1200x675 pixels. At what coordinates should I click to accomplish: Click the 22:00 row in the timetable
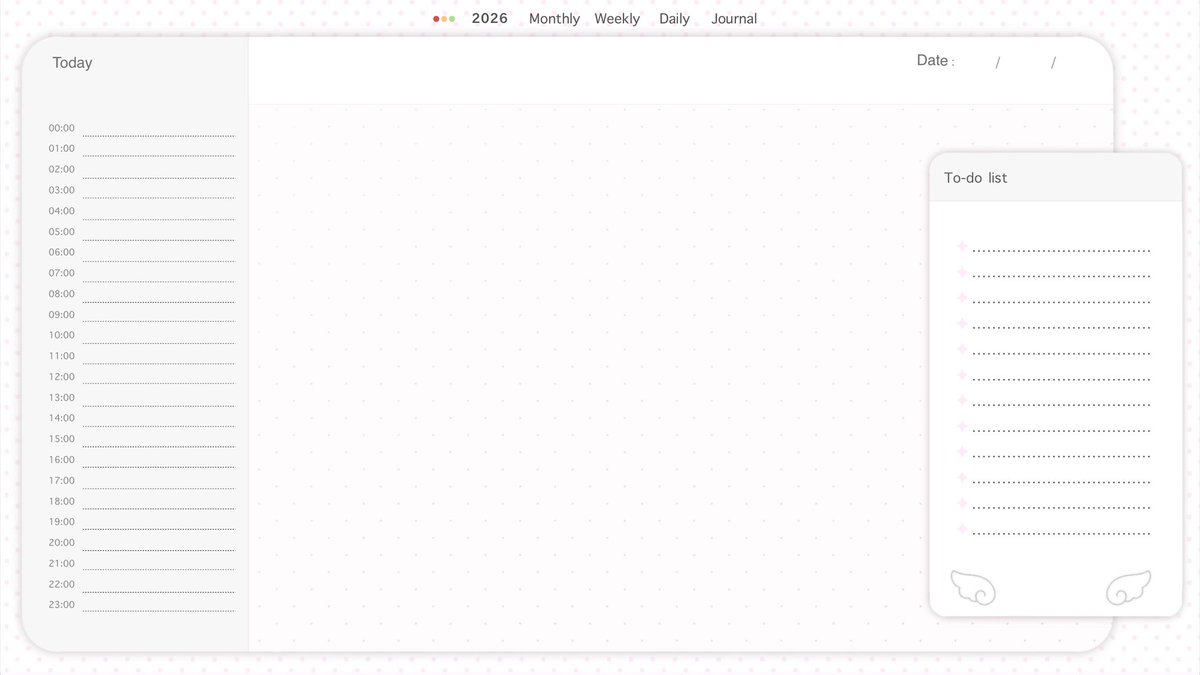point(141,585)
